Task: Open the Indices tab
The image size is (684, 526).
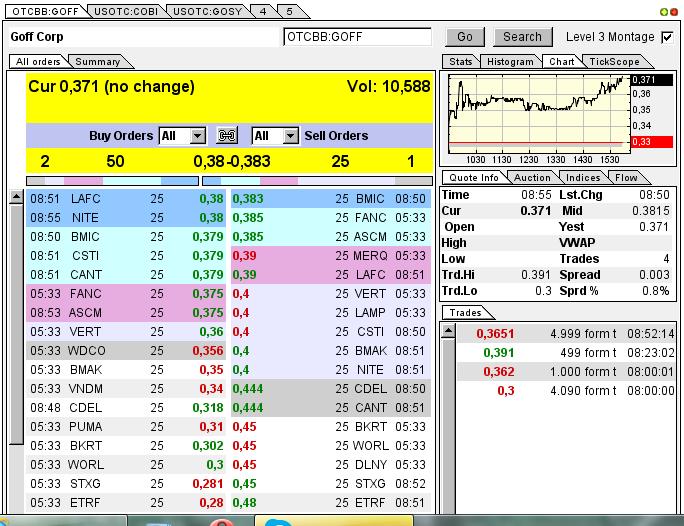Action: [583, 178]
